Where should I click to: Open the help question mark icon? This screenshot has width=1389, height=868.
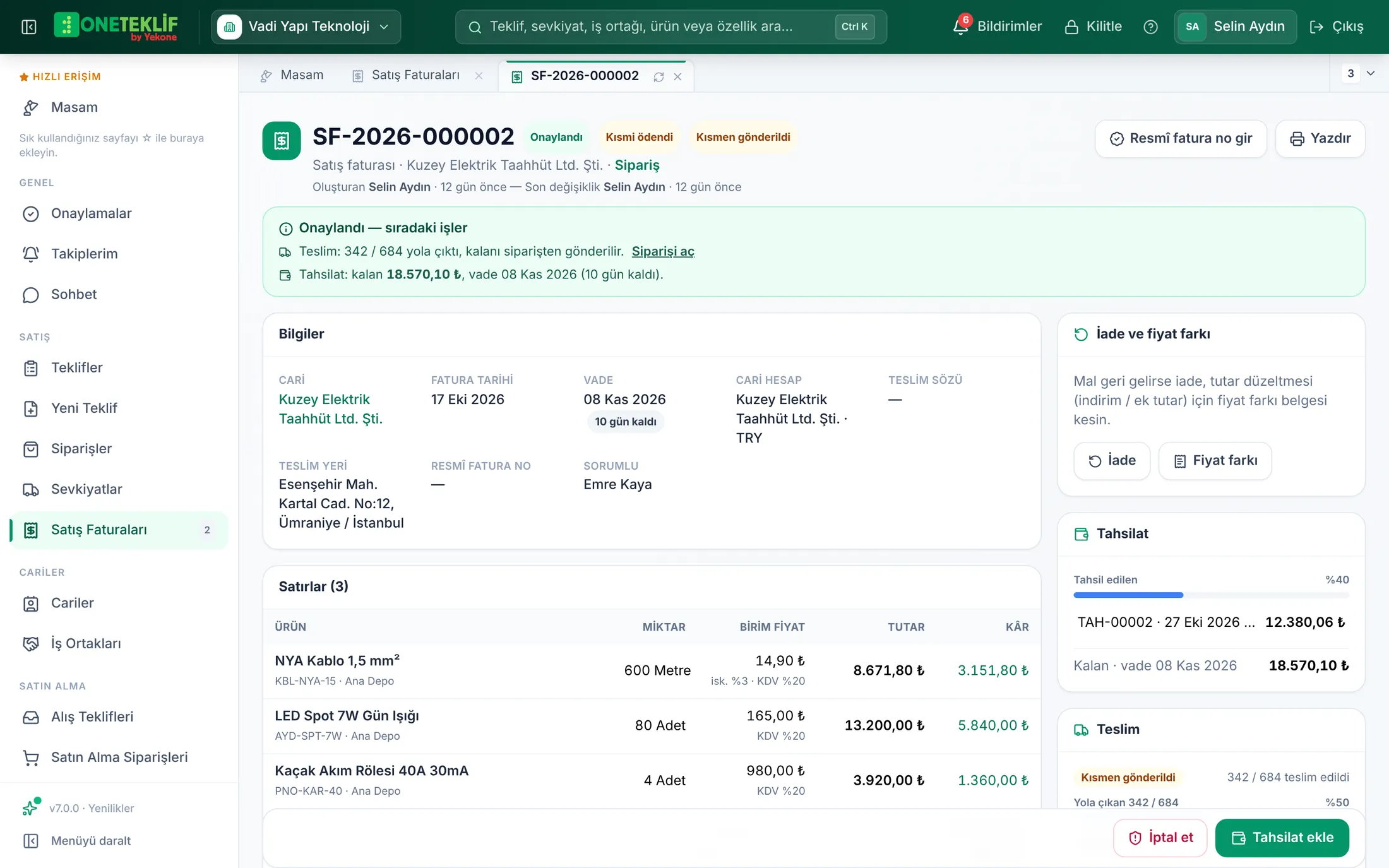pyautogui.click(x=1150, y=27)
